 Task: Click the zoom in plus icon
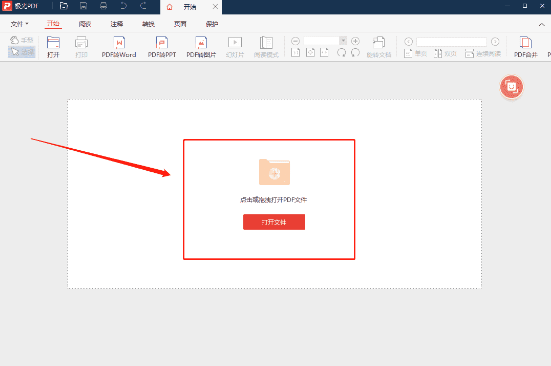click(355, 41)
